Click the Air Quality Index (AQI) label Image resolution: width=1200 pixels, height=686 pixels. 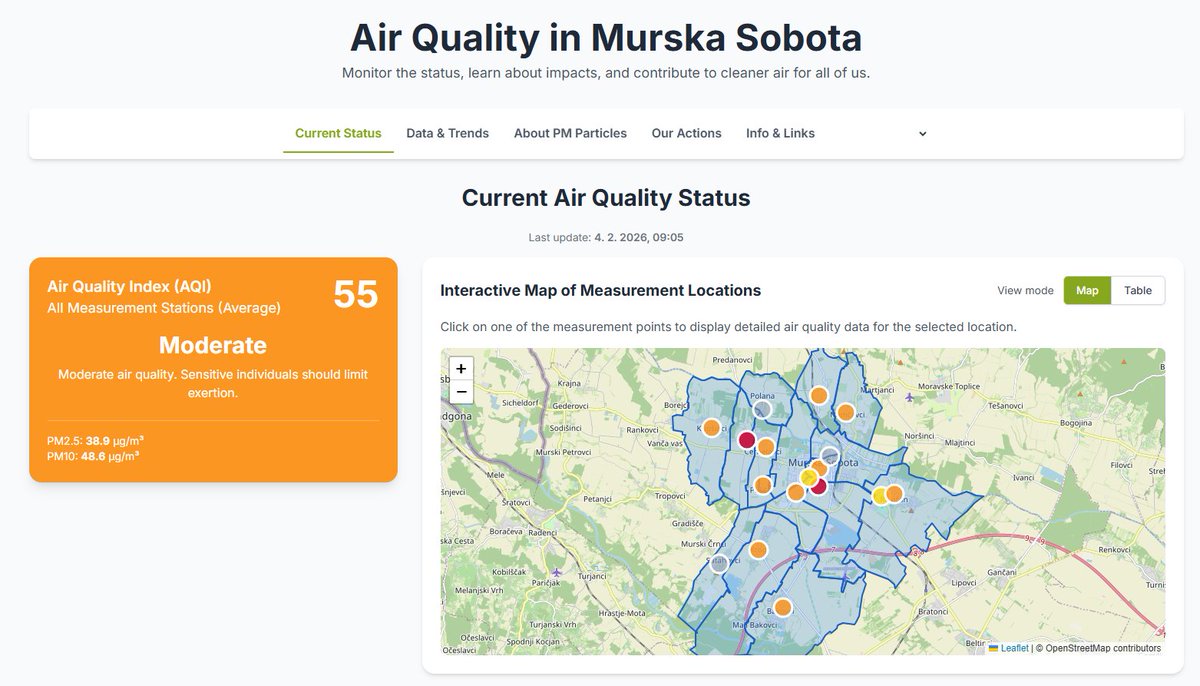tap(129, 286)
